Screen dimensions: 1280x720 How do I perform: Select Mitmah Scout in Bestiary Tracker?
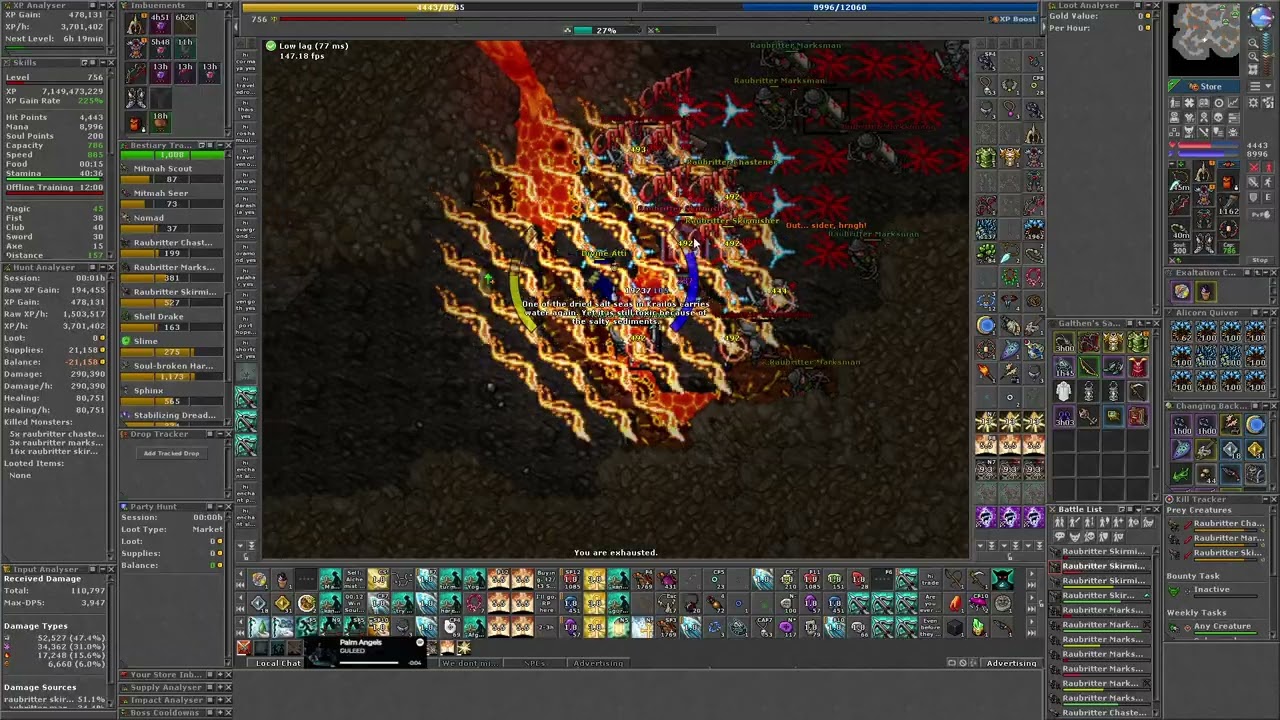click(x=172, y=174)
